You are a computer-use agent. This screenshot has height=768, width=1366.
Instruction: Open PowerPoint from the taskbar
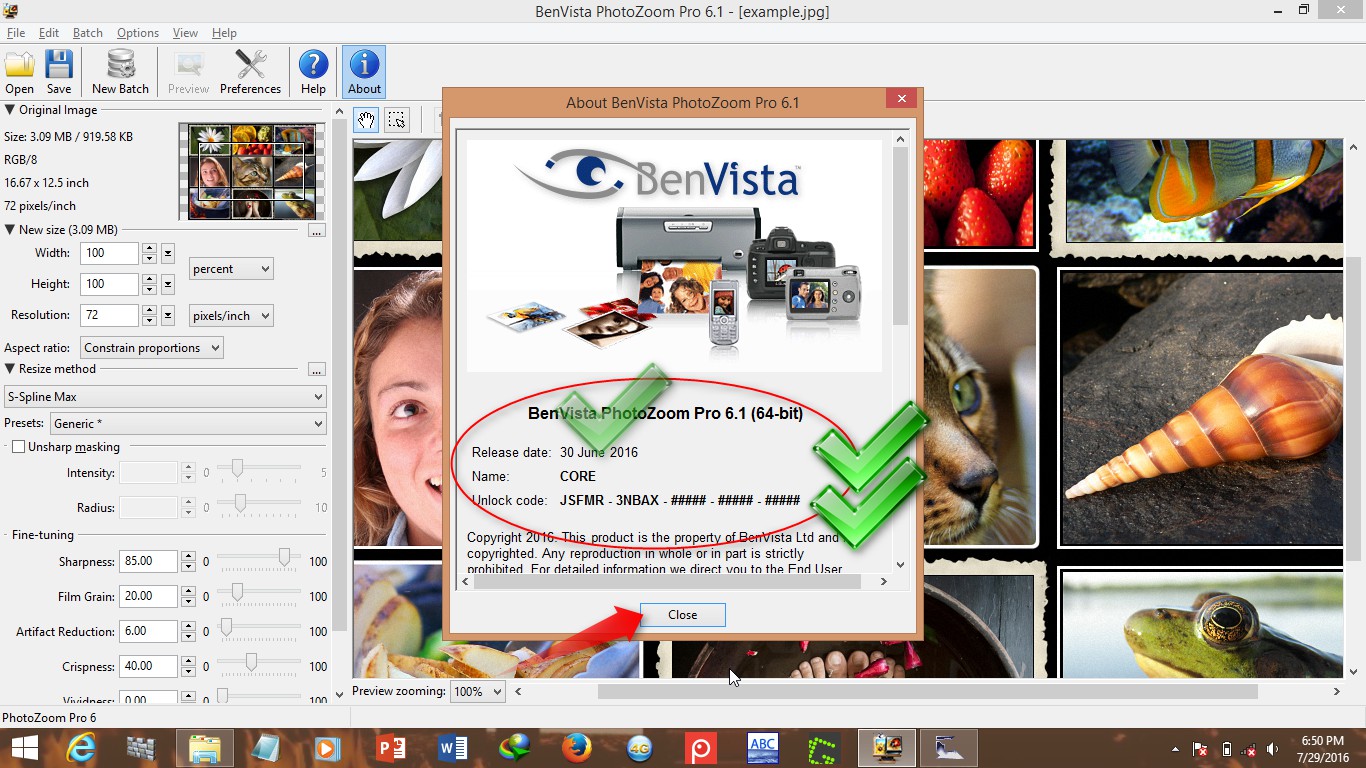coord(390,747)
